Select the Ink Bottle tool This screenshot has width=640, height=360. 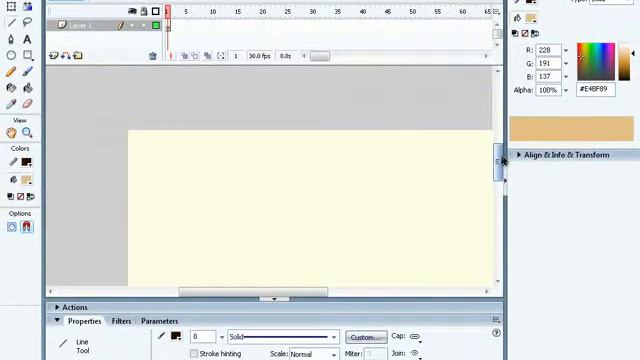[x=11, y=88]
